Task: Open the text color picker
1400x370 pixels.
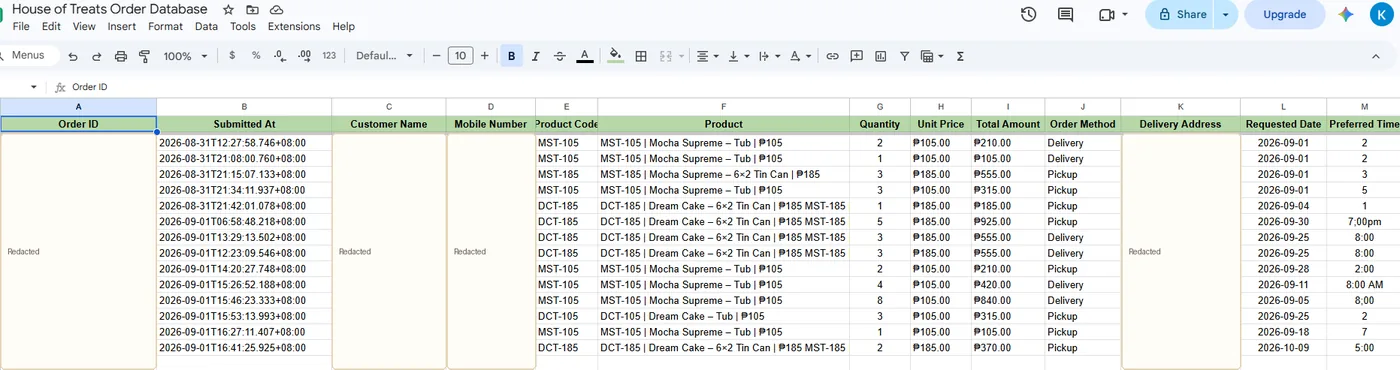Action: tap(585, 56)
